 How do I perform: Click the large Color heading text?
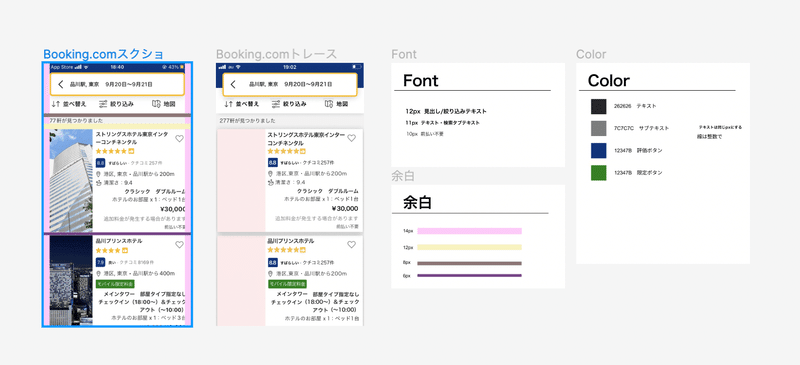click(608, 80)
